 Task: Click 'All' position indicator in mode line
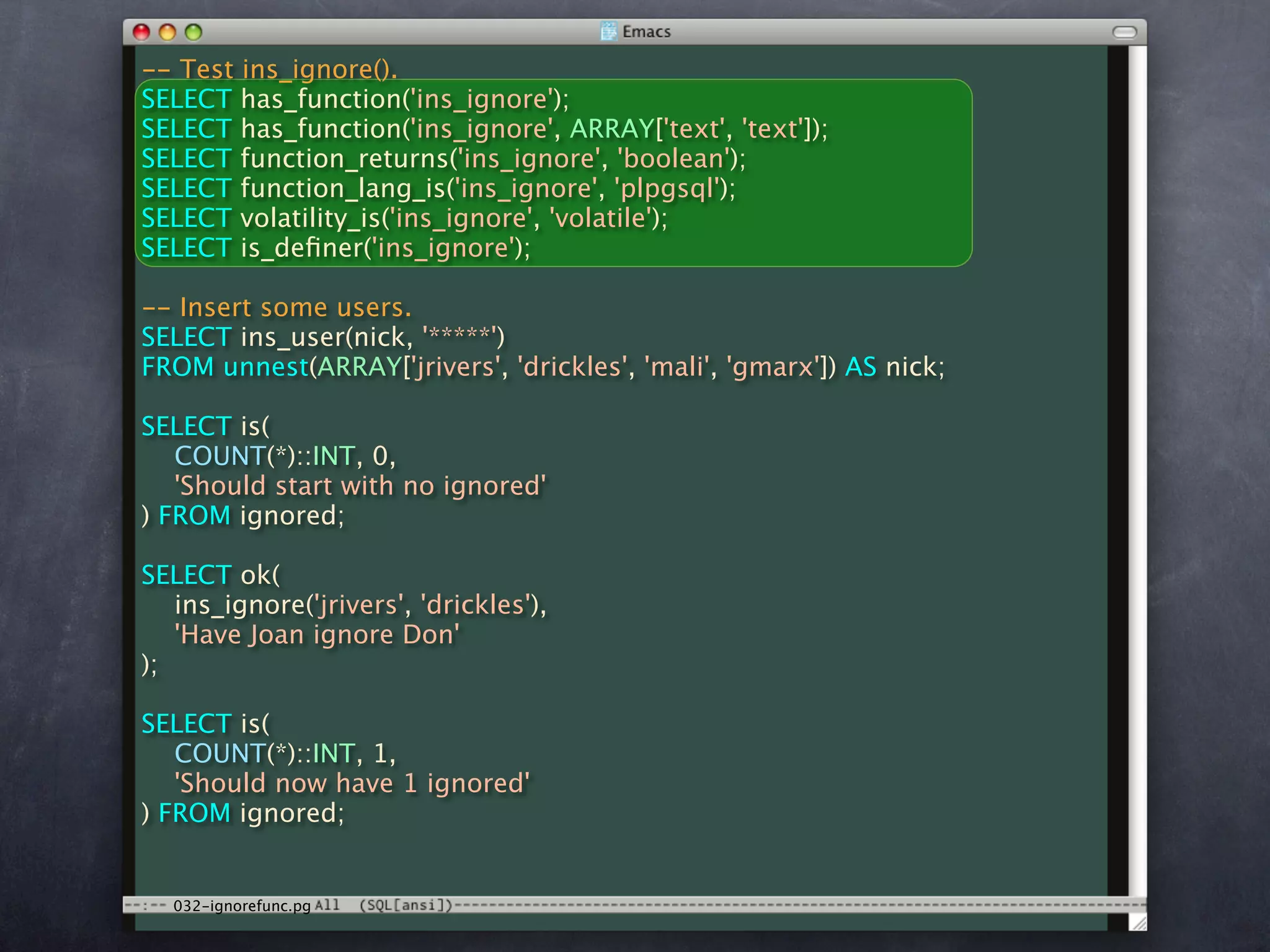(x=327, y=905)
